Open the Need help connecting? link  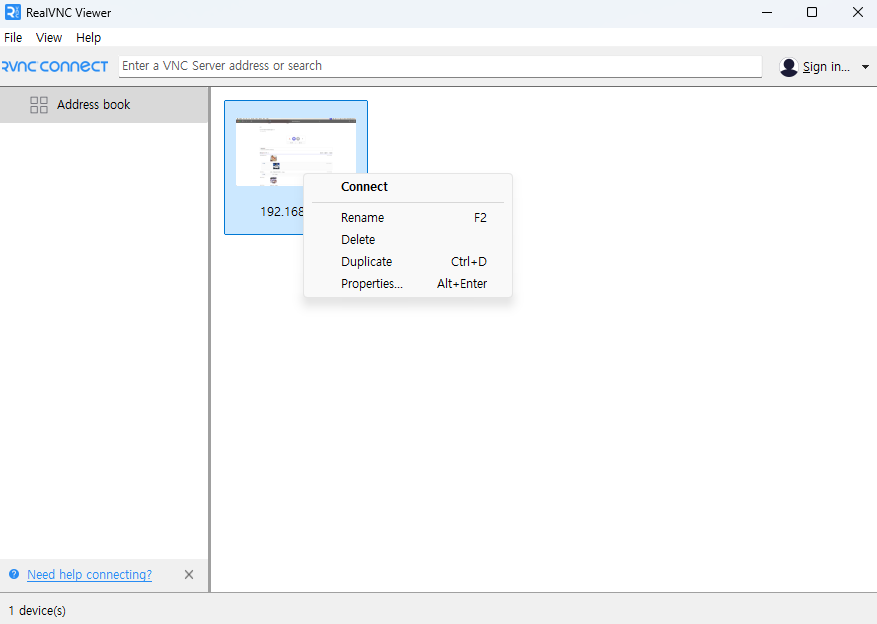pos(89,575)
